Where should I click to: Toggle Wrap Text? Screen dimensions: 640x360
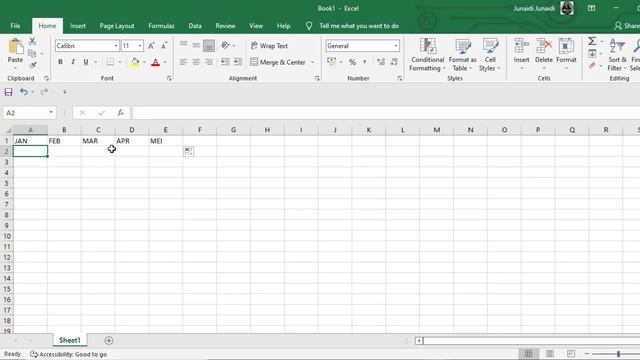(x=269, y=46)
